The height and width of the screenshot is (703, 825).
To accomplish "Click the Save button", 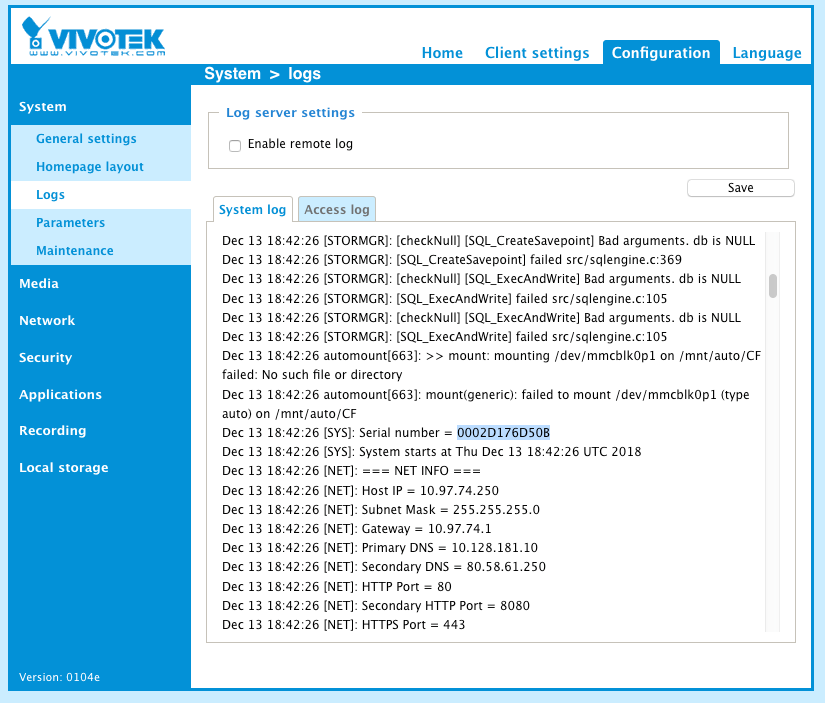I will click(740, 188).
